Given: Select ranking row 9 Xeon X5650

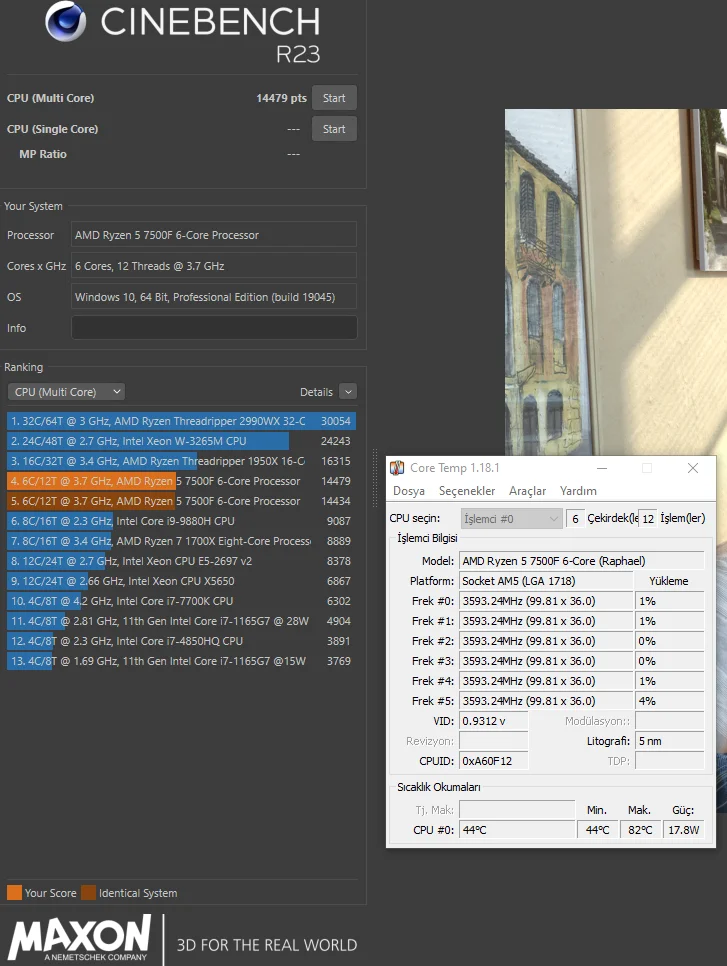Looking at the screenshot, I should 181,581.
